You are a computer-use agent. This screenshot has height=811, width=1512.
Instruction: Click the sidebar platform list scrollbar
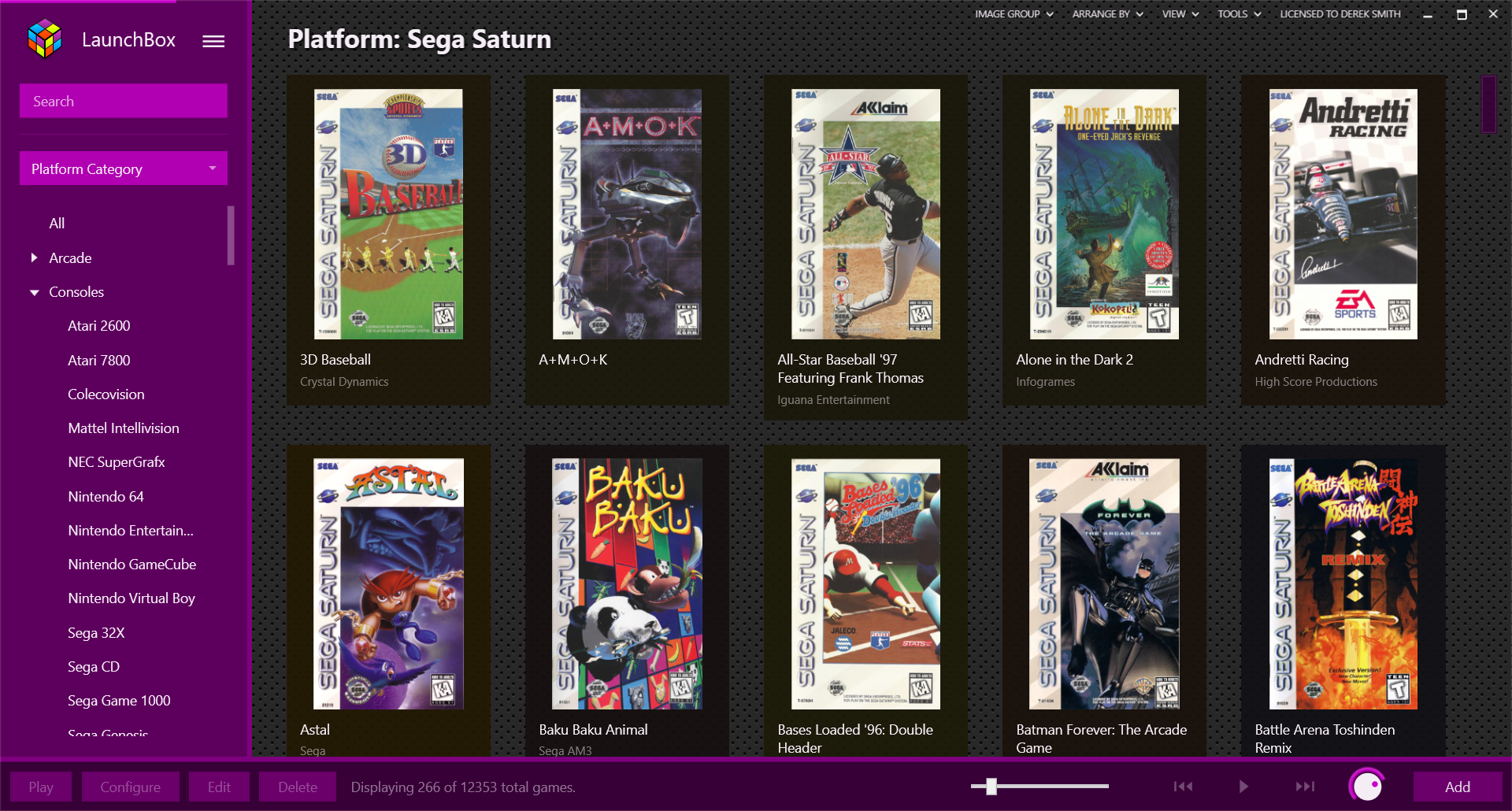pyautogui.click(x=231, y=235)
